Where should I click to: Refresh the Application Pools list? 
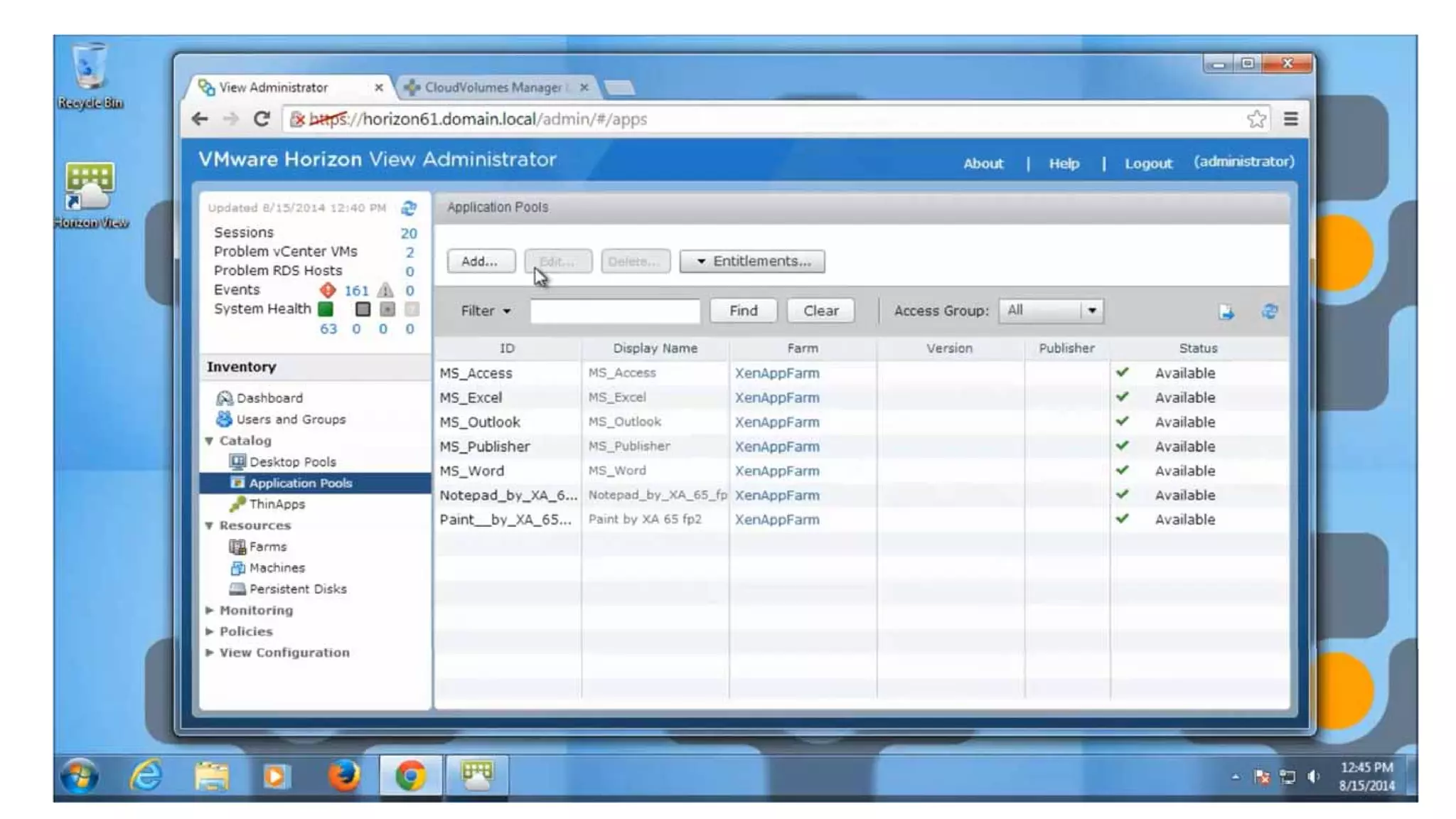tap(1270, 311)
